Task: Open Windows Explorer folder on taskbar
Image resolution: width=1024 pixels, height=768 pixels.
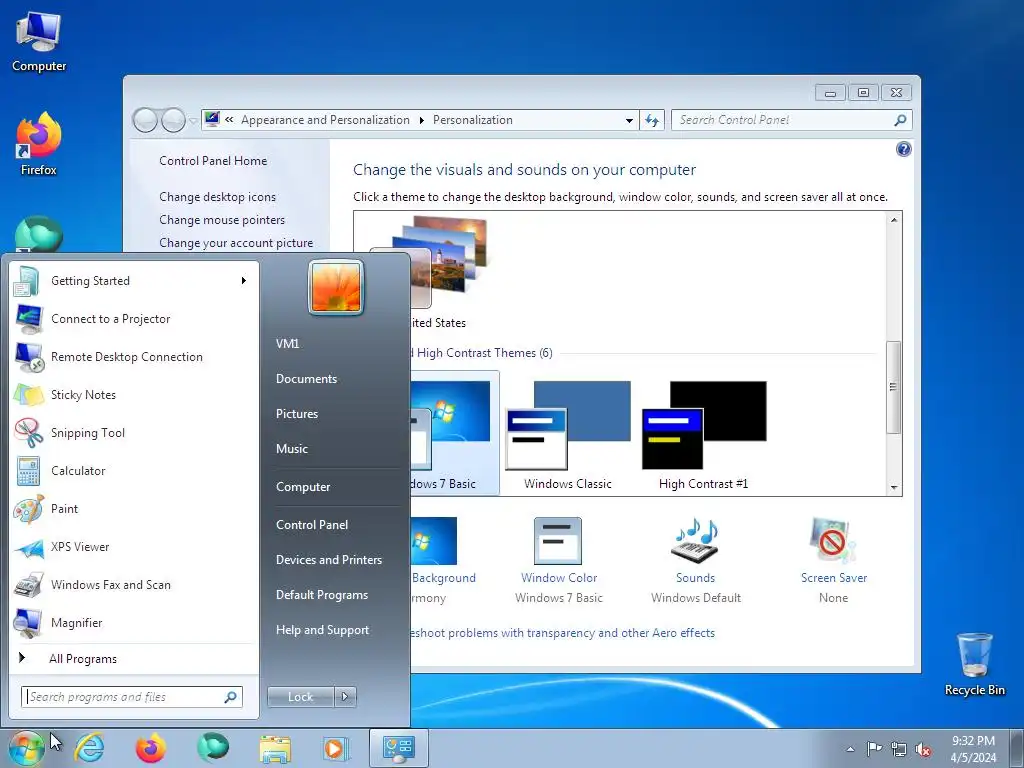Action: click(x=275, y=748)
